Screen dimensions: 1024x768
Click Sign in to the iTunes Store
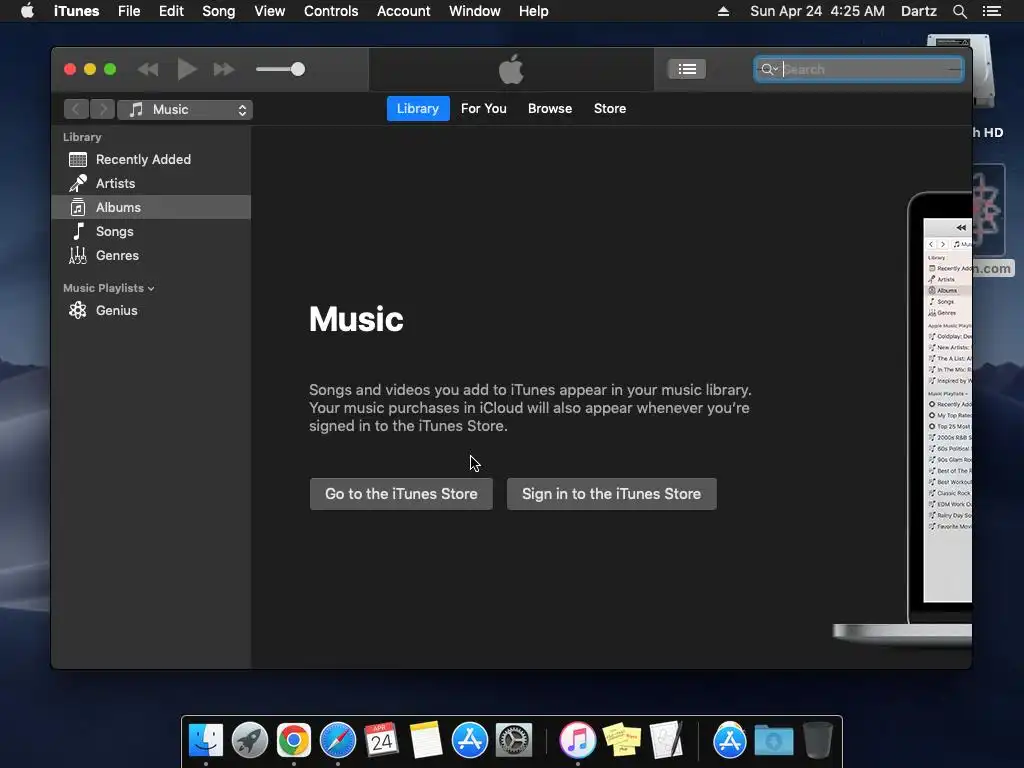(611, 494)
